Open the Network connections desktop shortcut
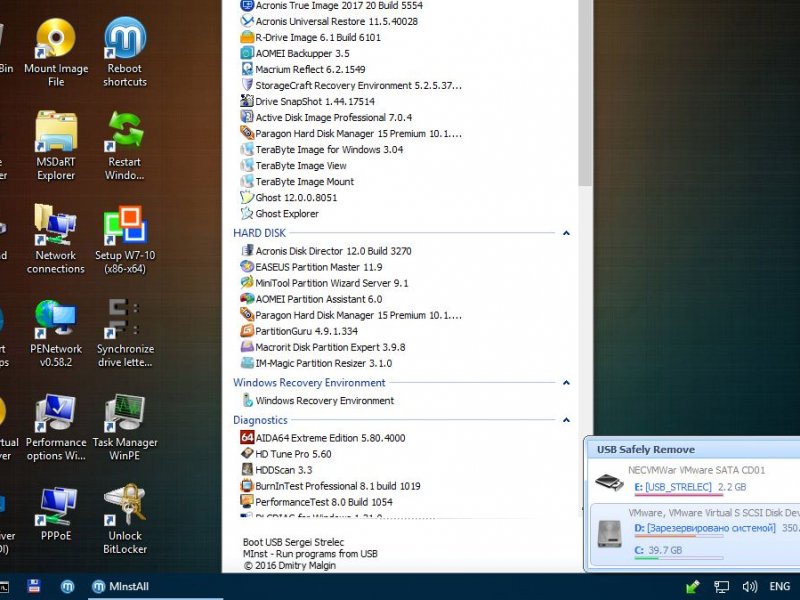The width and height of the screenshot is (800, 600). [56, 240]
